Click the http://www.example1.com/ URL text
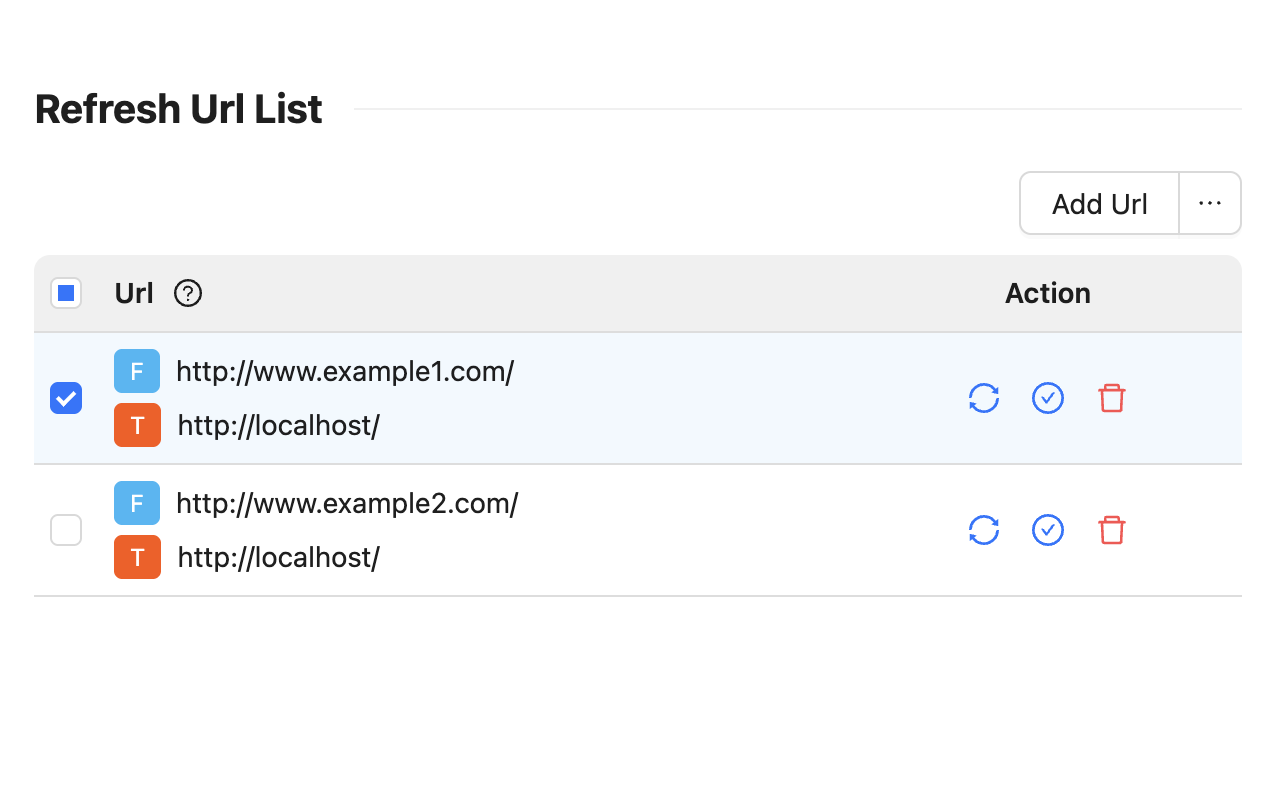The image size is (1280, 800). coord(345,372)
